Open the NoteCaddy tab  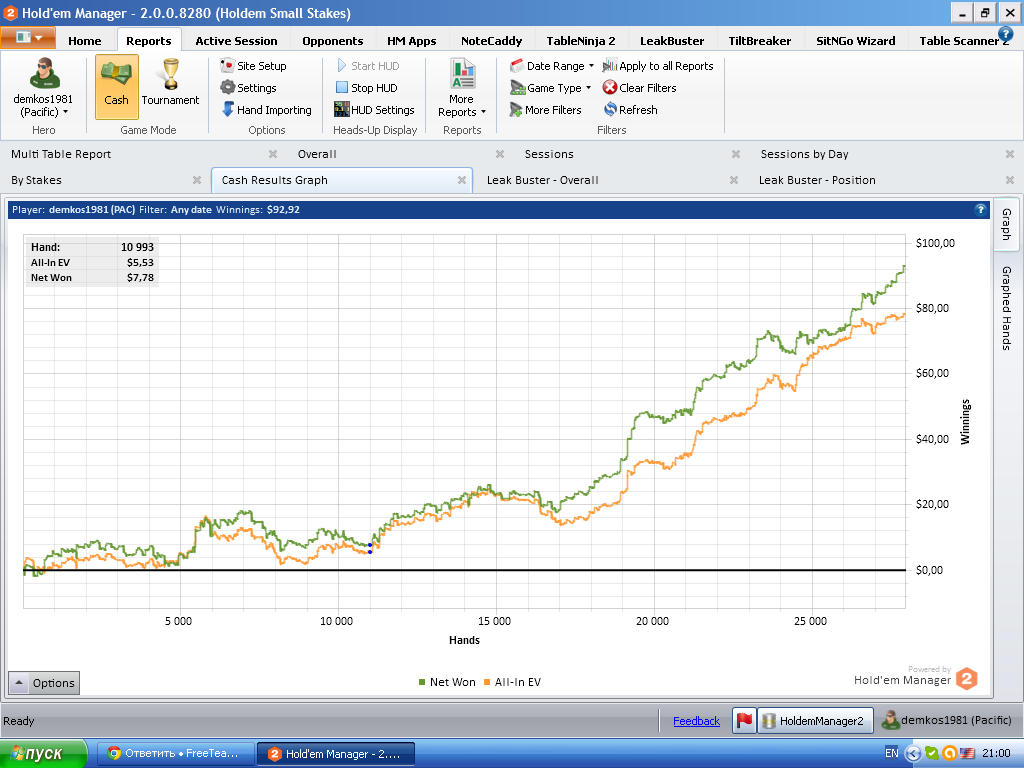tap(491, 40)
